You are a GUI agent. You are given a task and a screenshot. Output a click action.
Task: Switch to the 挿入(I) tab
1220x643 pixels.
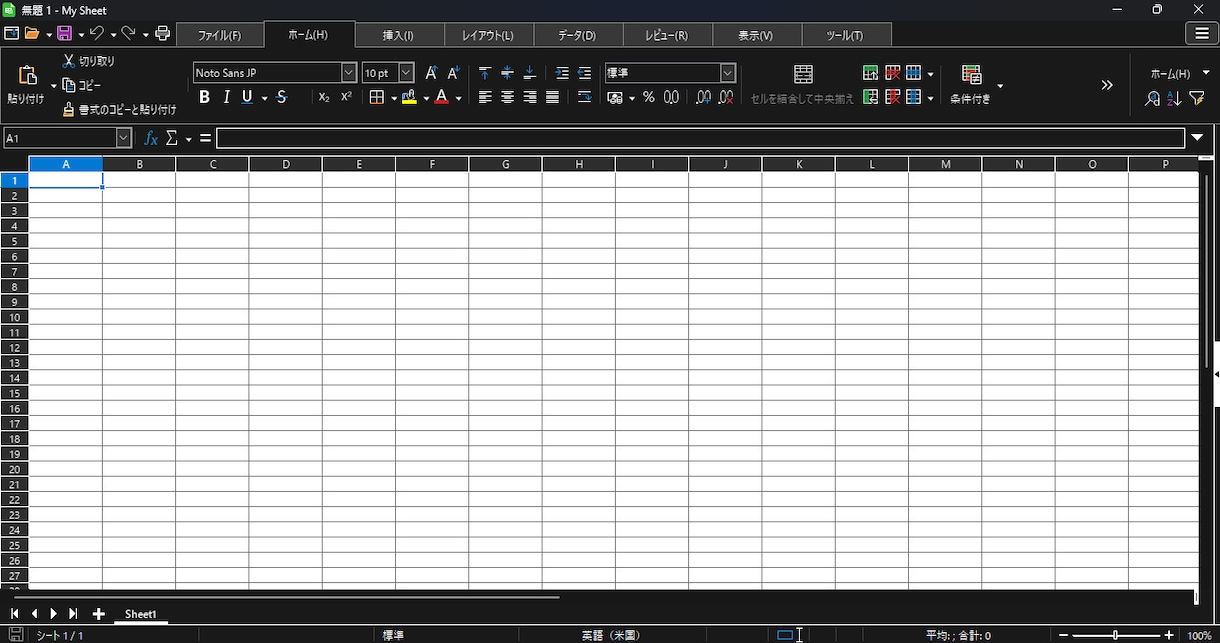(398, 35)
